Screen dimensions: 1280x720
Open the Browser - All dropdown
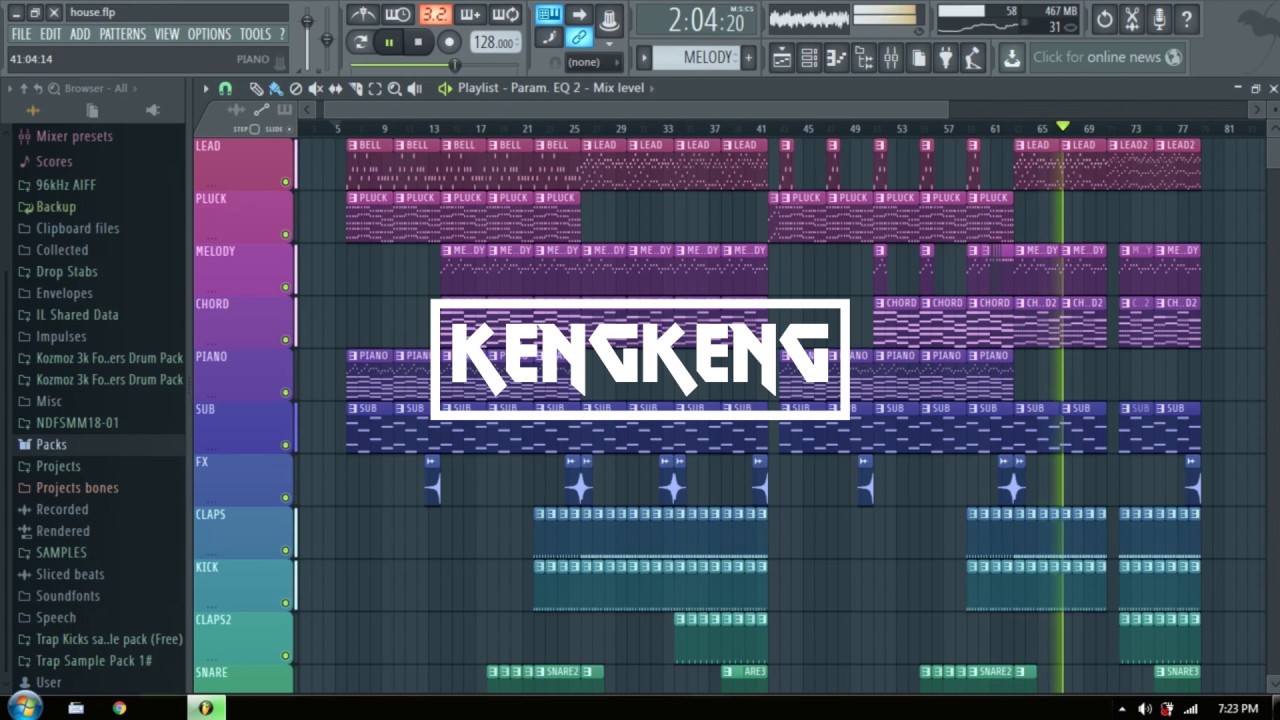(96, 89)
